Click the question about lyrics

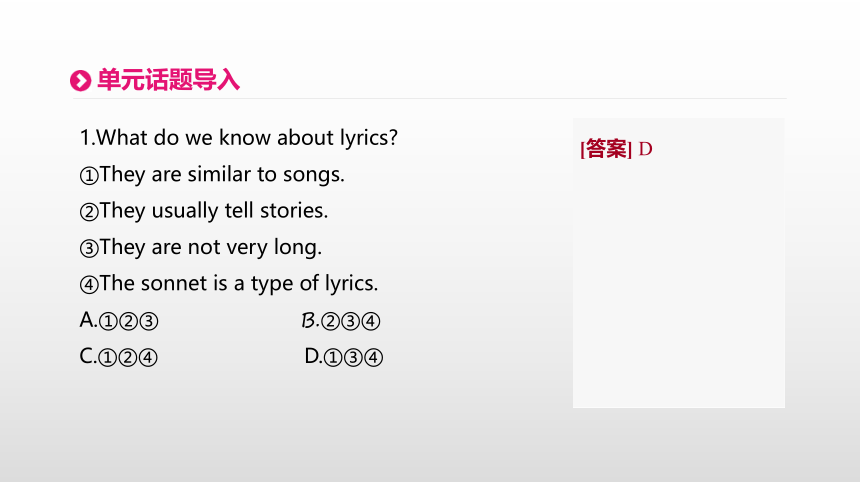point(239,138)
